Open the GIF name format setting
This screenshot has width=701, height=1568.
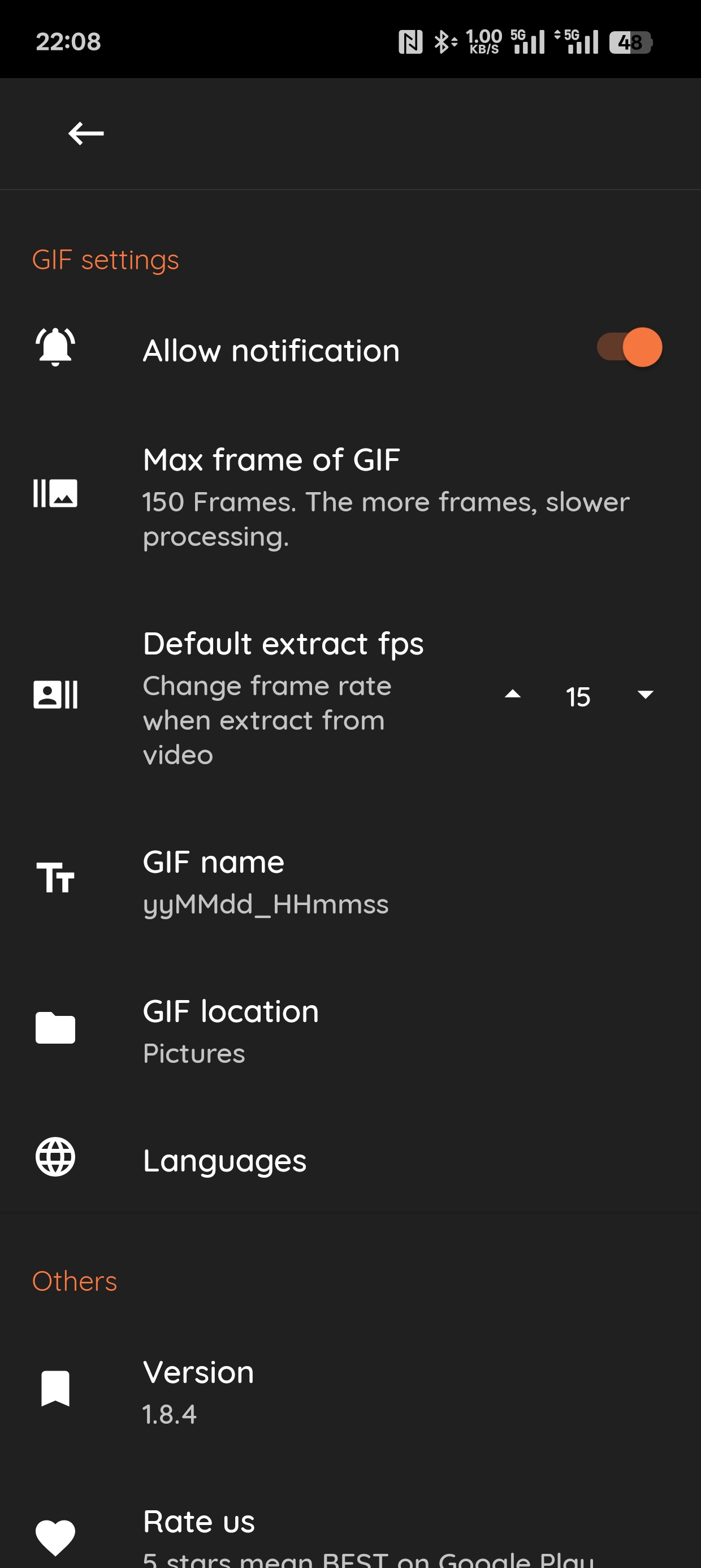265,881
